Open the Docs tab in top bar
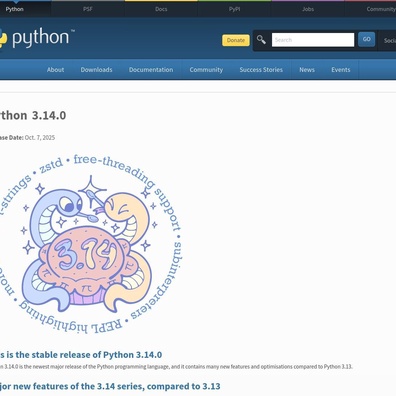 click(161, 9)
